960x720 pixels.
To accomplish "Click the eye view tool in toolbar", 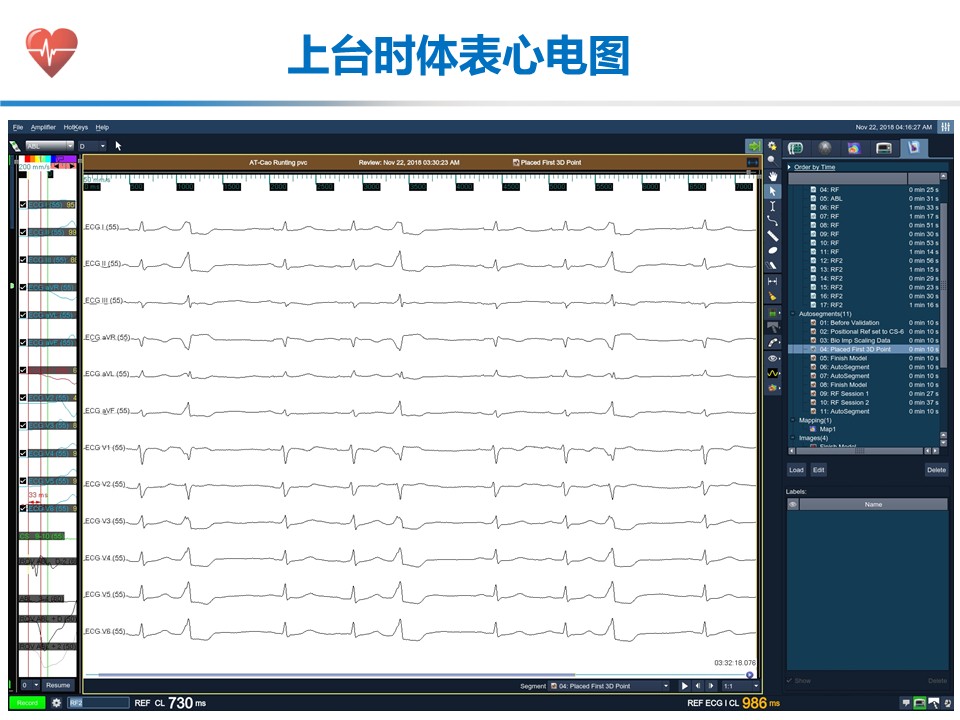I will (773, 358).
